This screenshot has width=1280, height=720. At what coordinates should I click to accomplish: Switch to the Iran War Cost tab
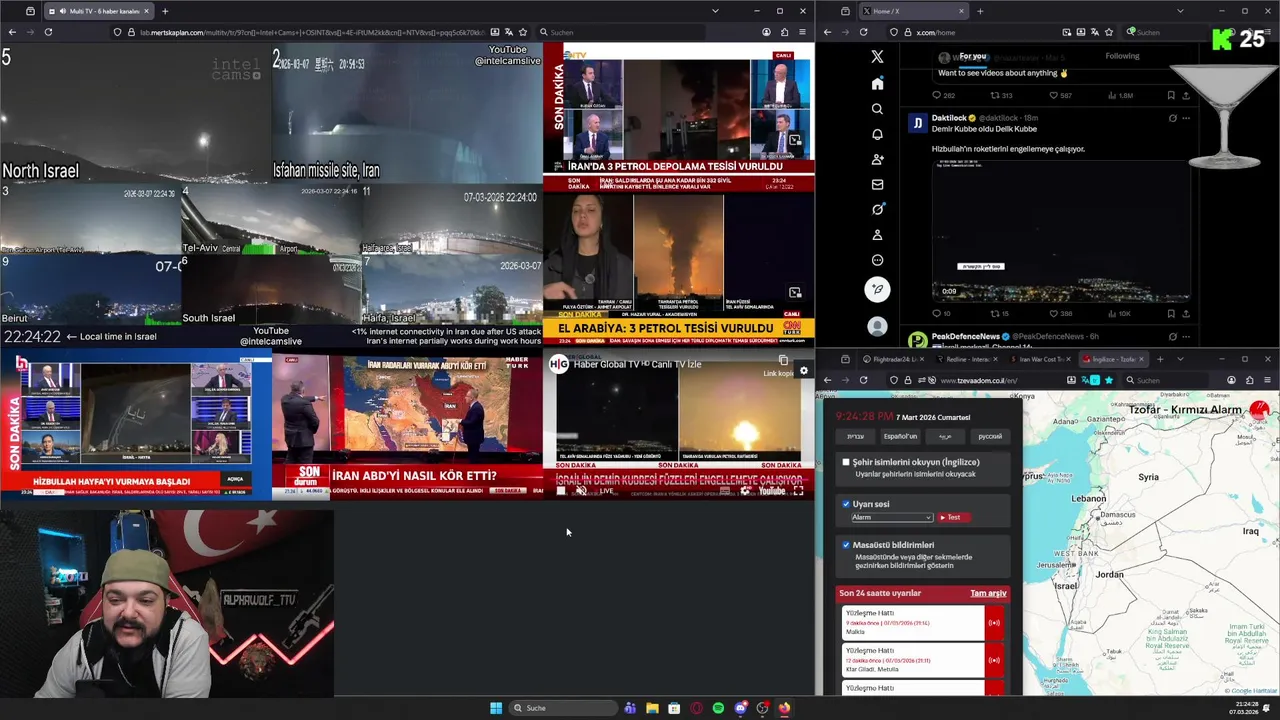coord(1042,359)
